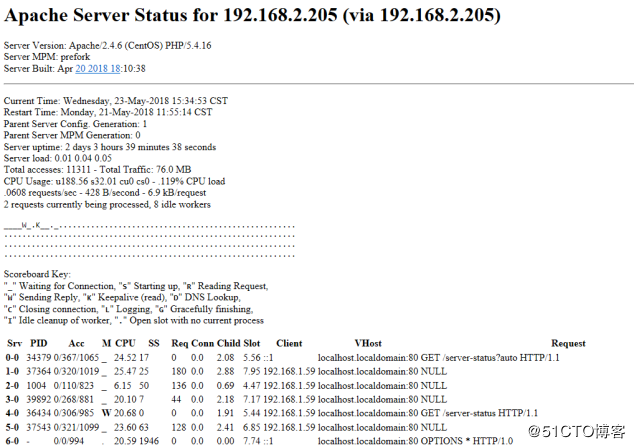Click the Child column header
The image size is (635, 448).
coord(228,343)
